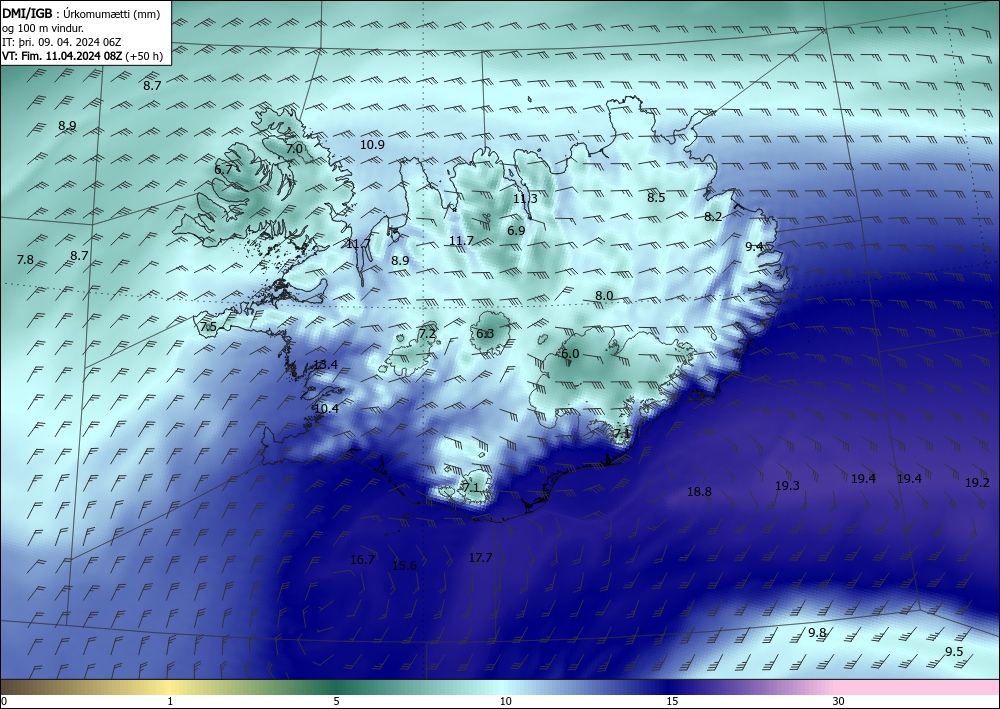Image resolution: width=1000 pixels, height=709 pixels.
Task: Click the 9.4 value on the map
Action: 754,247
